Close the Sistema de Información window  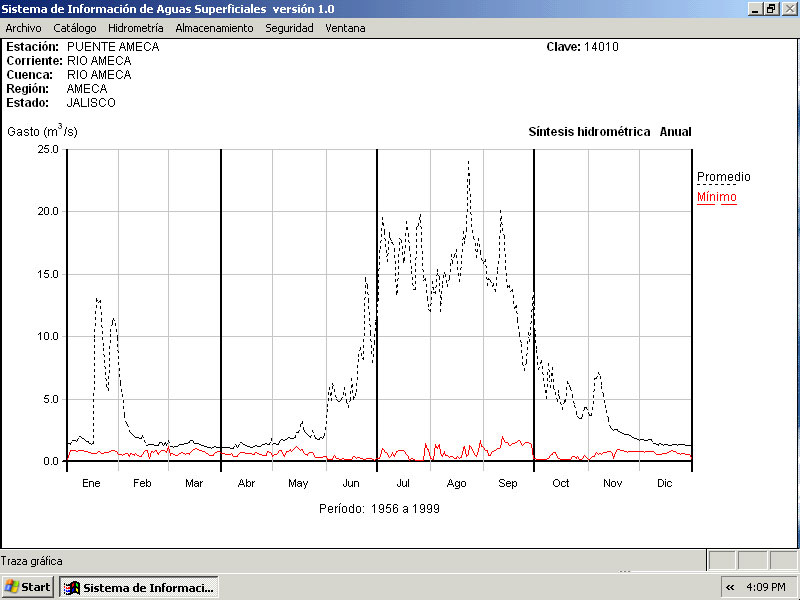tap(788, 8)
